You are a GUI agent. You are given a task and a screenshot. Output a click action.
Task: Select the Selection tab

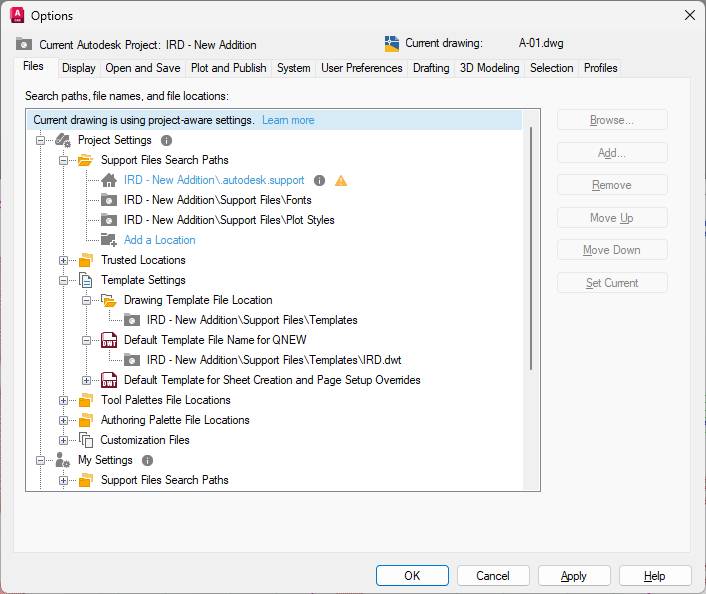552,68
